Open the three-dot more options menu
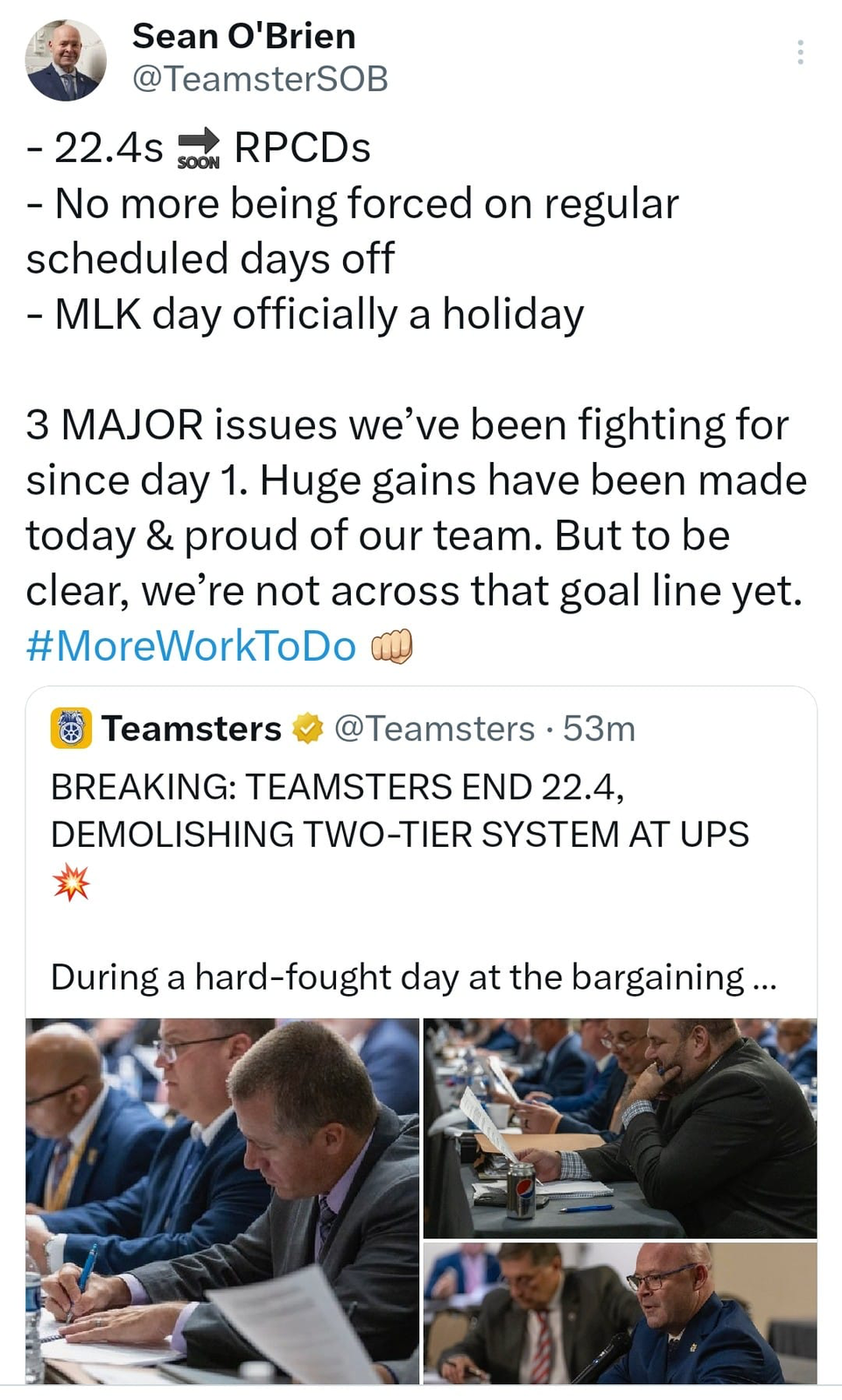 [800, 52]
